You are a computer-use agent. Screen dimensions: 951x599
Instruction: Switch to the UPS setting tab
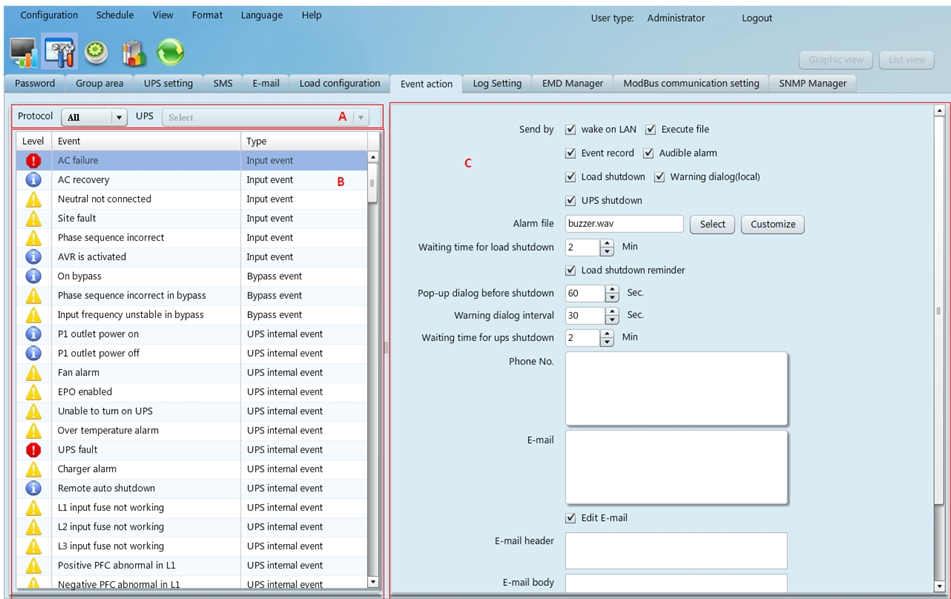click(168, 83)
